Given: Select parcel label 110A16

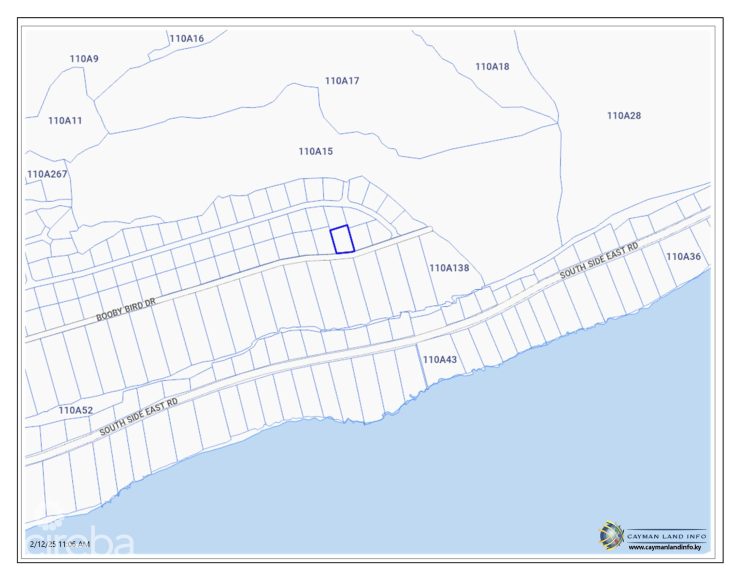Looking at the screenshot, I should [x=187, y=39].
